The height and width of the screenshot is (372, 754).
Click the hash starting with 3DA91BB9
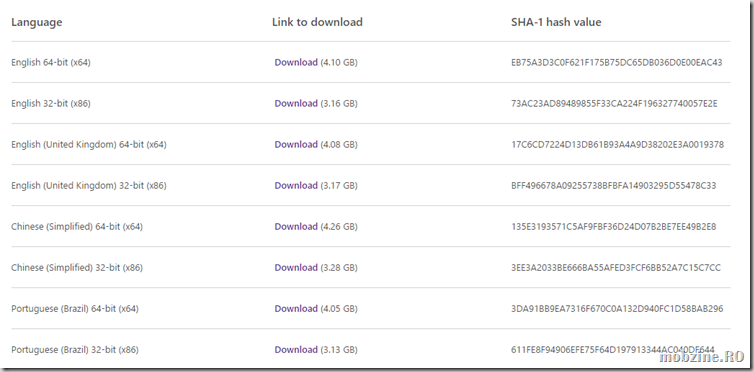(617, 309)
